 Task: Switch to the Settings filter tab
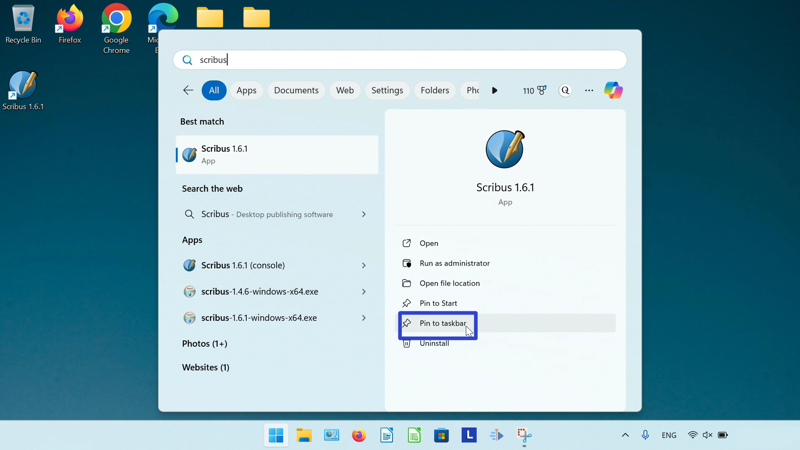pyautogui.click(x=387, y=90)
